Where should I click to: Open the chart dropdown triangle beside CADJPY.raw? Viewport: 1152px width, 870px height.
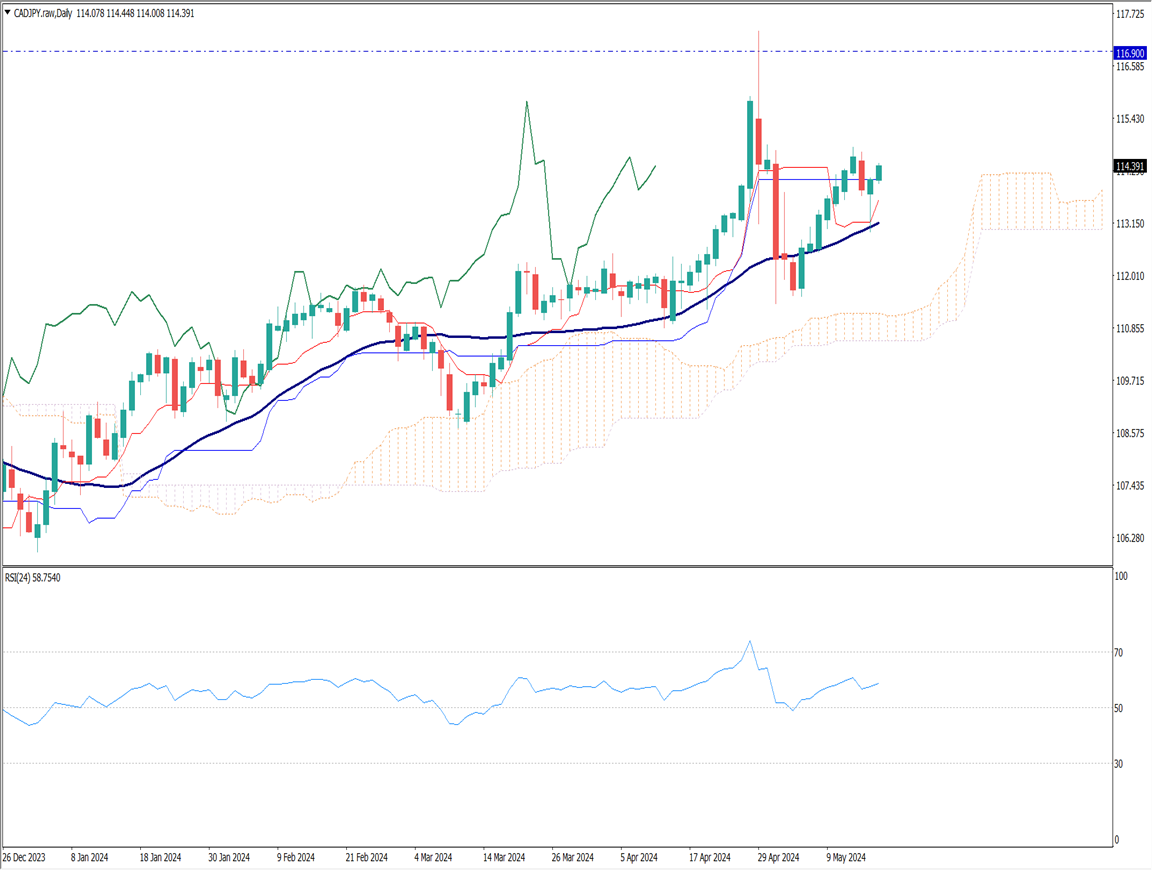click(x=8, y=13)
